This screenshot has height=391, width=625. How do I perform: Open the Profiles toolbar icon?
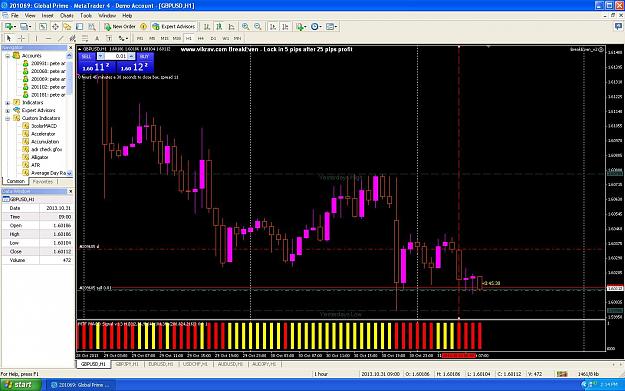(25, 27)
